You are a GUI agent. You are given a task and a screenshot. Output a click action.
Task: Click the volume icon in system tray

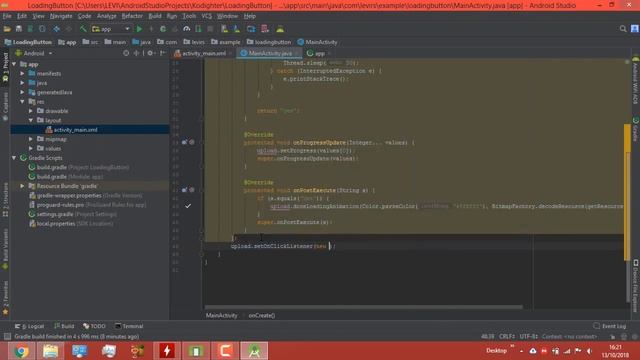point(589,351)
